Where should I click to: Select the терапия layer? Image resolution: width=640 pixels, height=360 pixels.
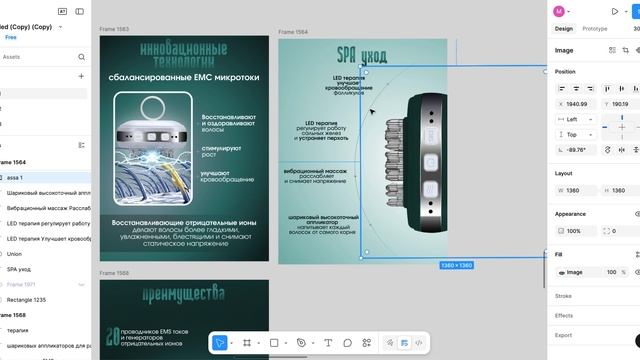(18, 330)
